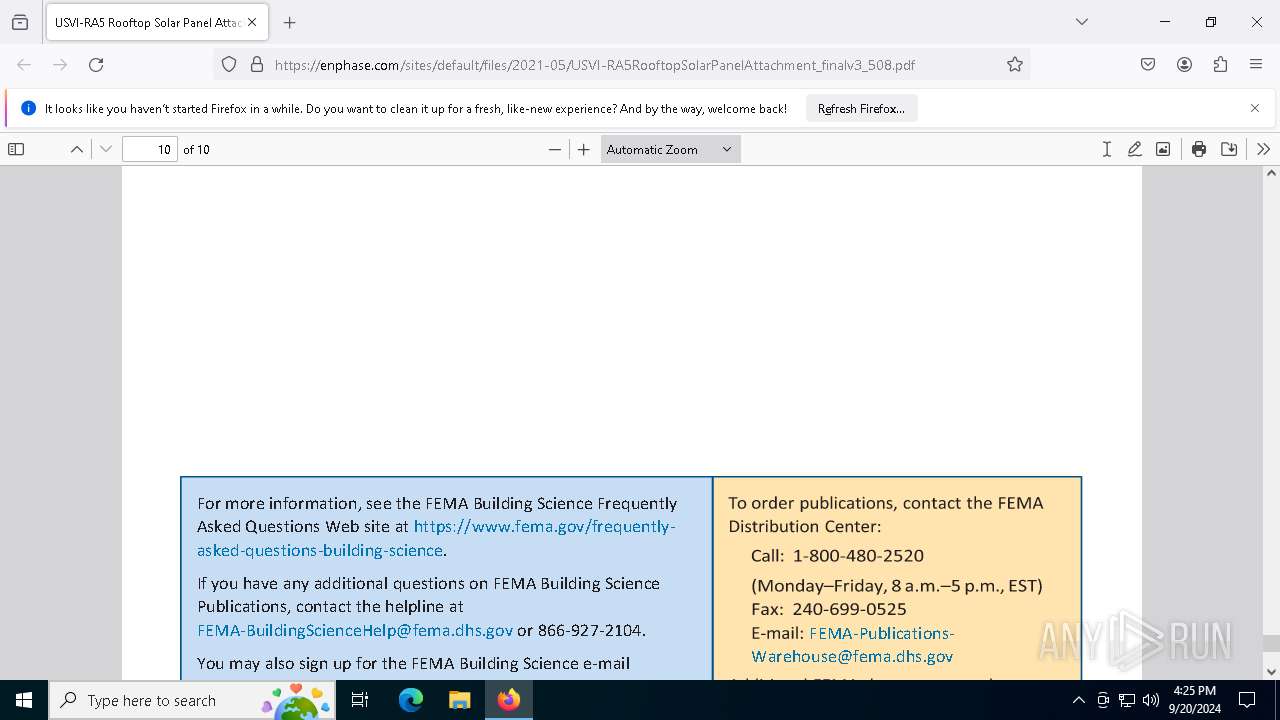The image size is (1280, 720).
Task: Click the Fax: 240-699-0525 text
Action: [x=829, y=608]
